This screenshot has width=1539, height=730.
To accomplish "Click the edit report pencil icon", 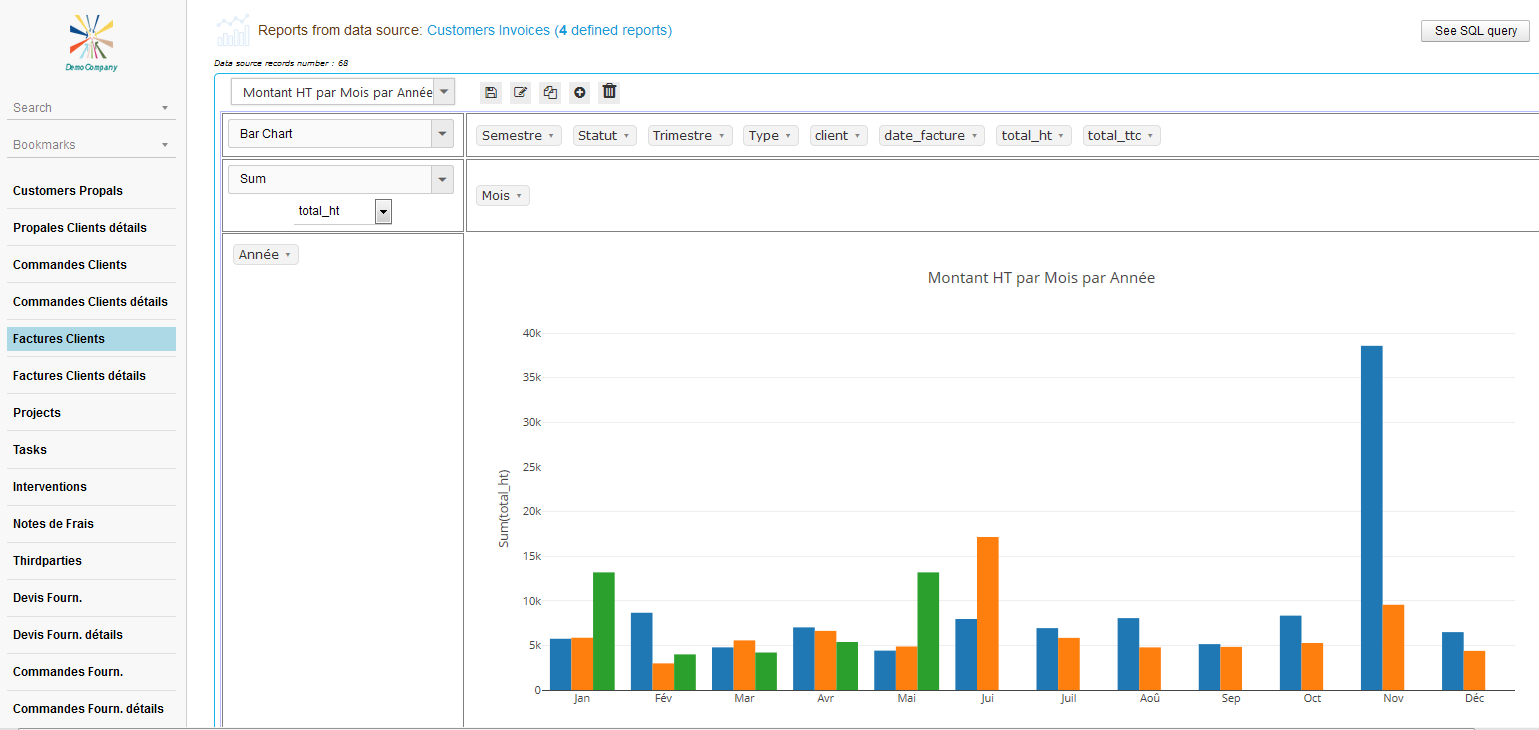I will pos(520,93).
